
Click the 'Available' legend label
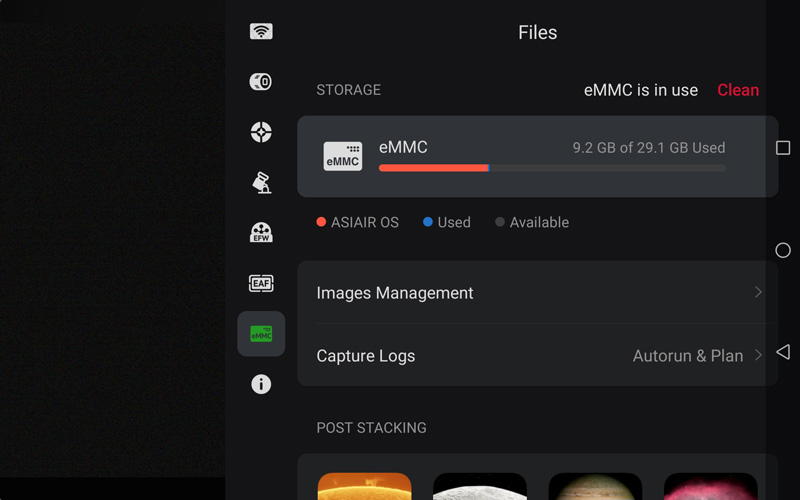(539, 222)
